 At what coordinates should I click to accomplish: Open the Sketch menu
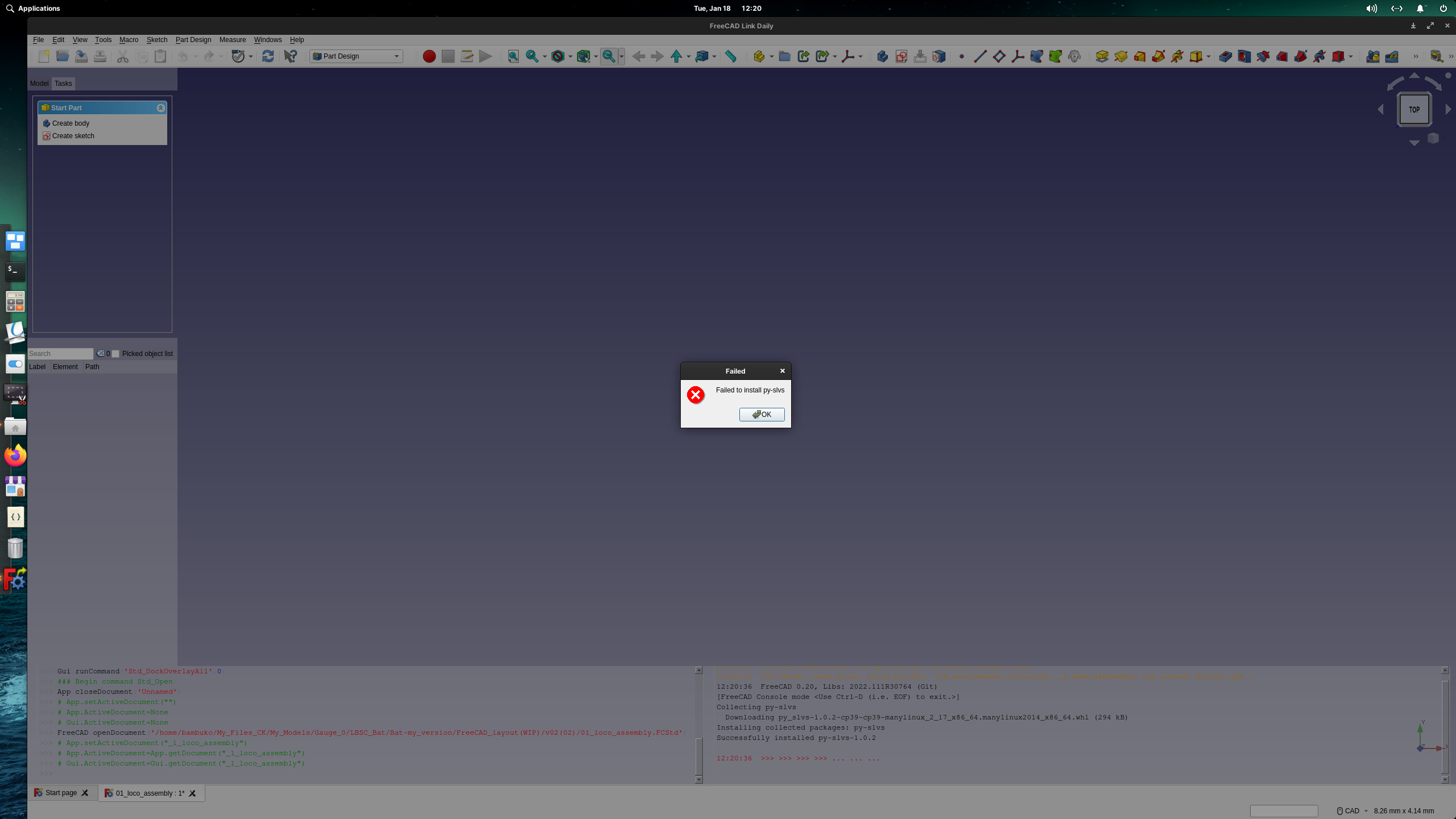(156, 40)
